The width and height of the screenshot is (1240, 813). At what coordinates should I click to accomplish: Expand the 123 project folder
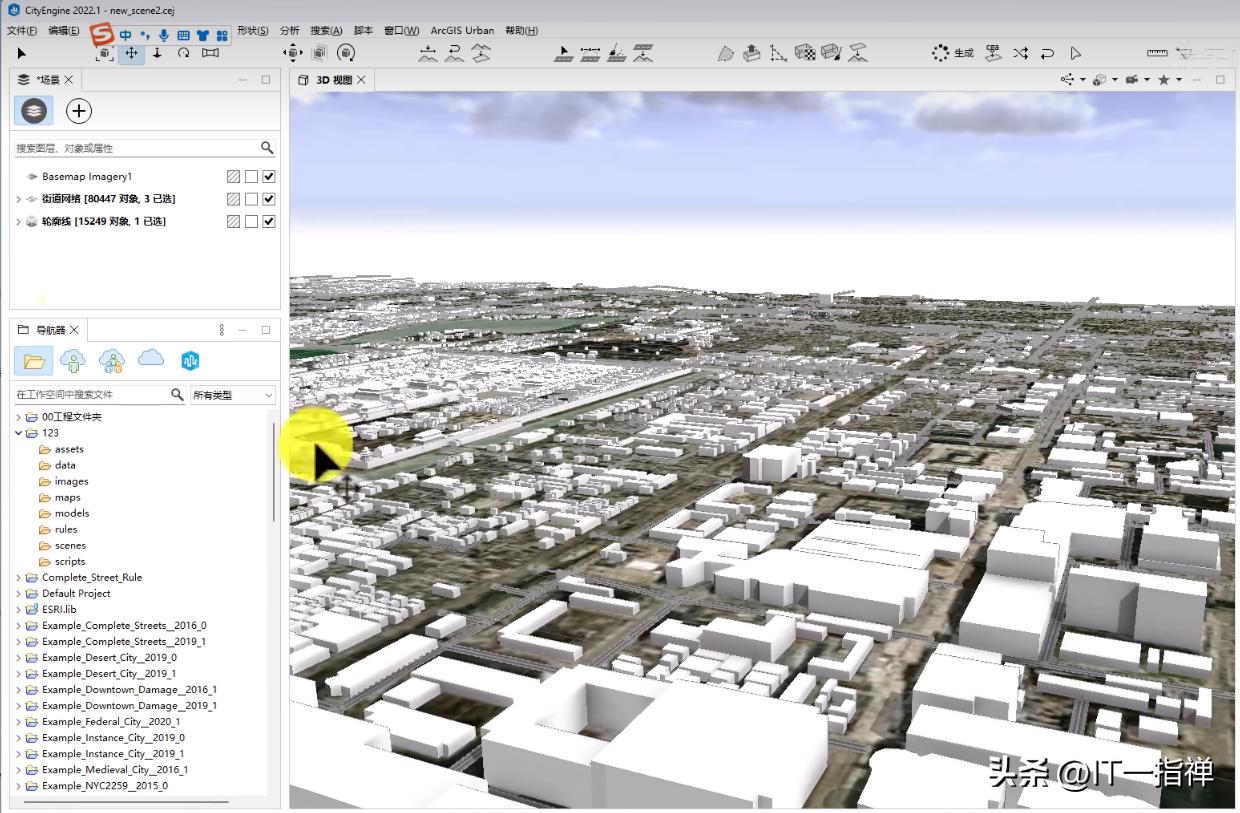pos(19,432)
